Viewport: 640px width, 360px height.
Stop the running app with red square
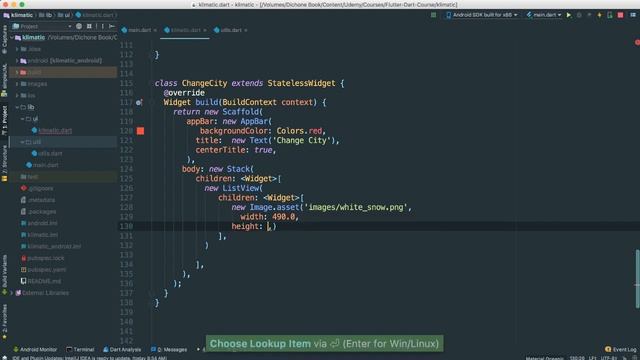pos(620,15)
